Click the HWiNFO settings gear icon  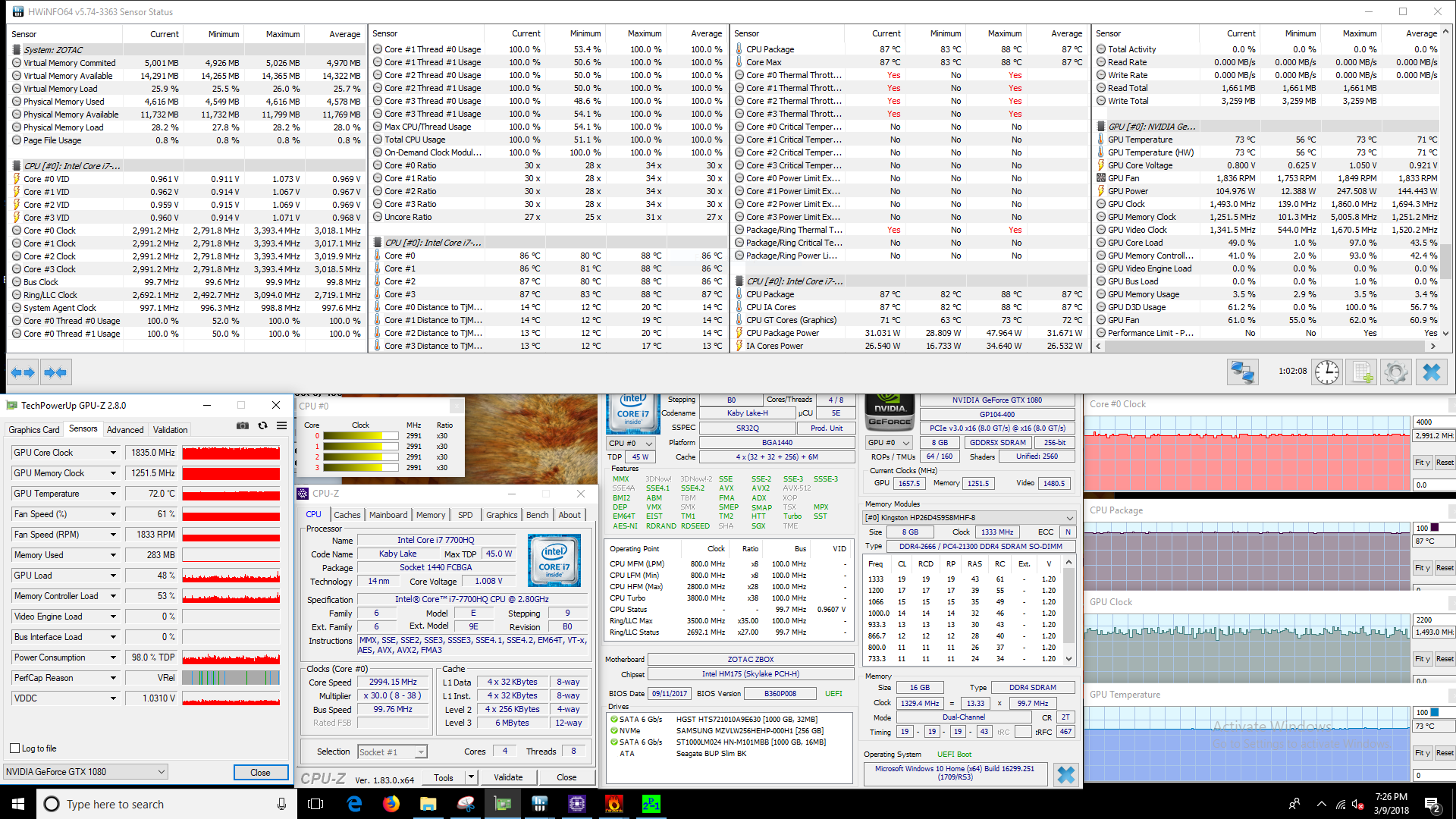(x=1395, y=372)
